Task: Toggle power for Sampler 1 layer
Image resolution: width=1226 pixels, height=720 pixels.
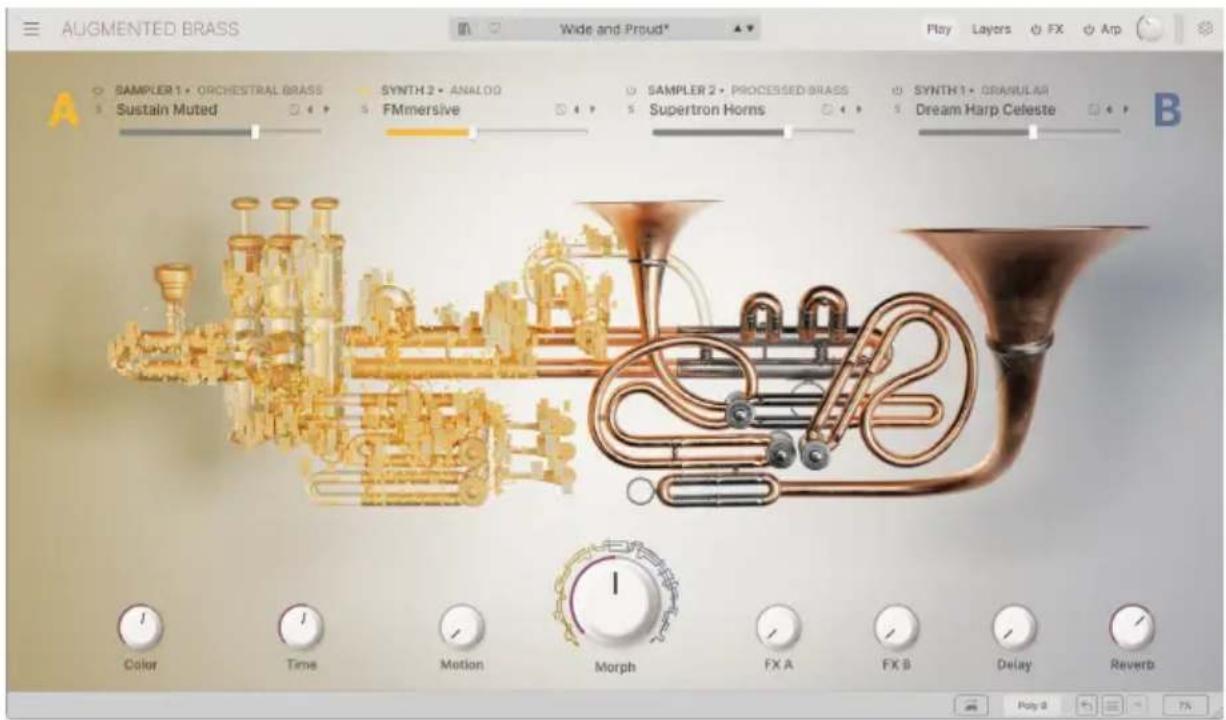Action: tap(100, 91)
